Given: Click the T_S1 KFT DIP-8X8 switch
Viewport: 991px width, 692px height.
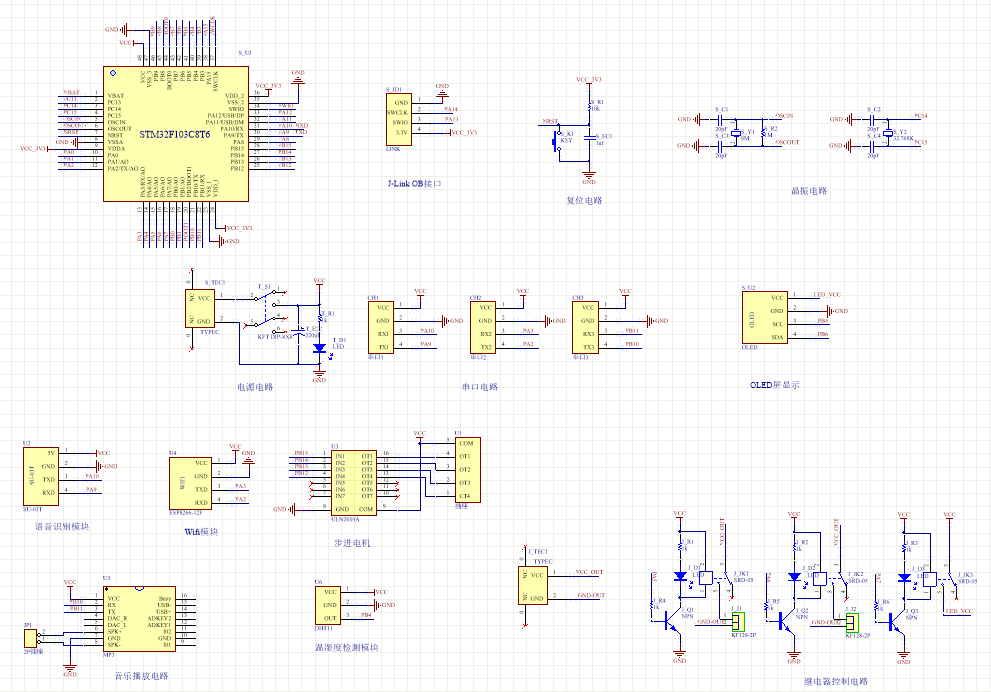Looking at the screenshot, I should (265, 310).
